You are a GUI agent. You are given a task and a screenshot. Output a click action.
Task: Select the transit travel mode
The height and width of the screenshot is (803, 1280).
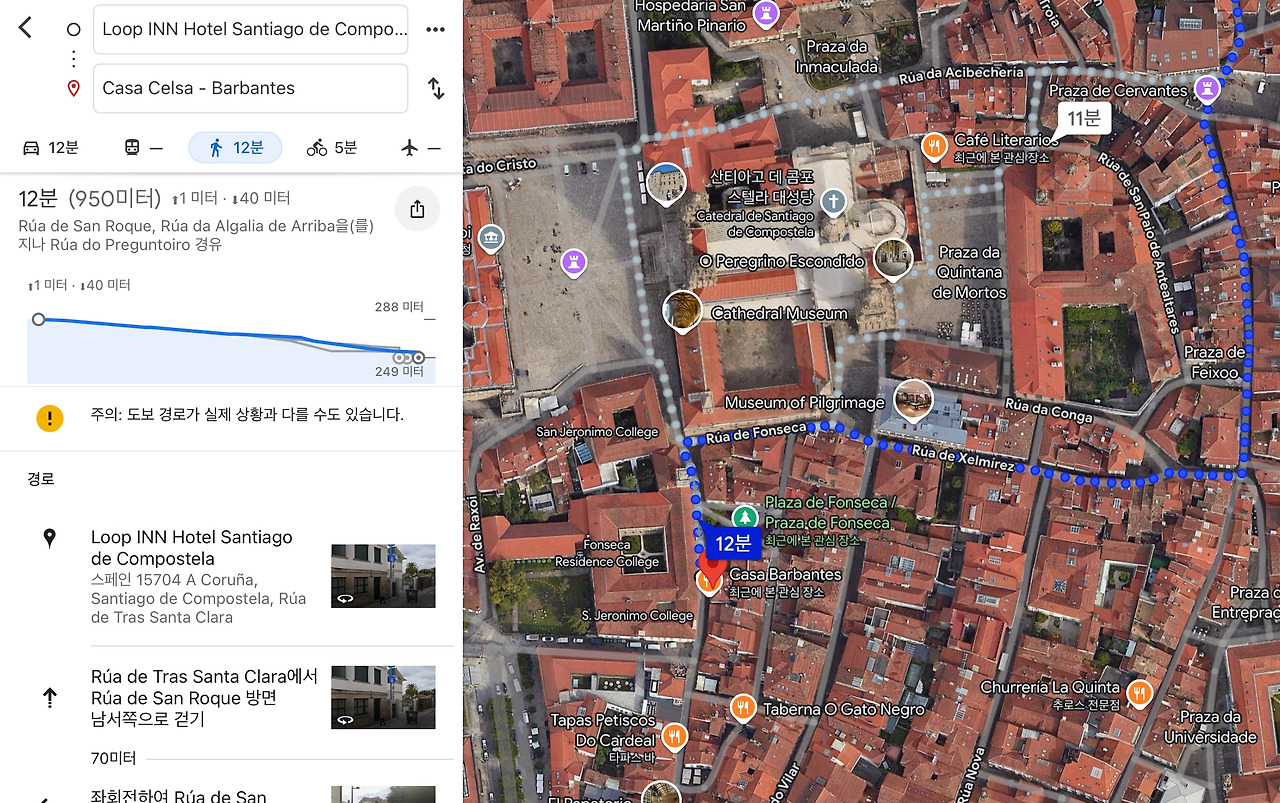[x=143, y=148]
